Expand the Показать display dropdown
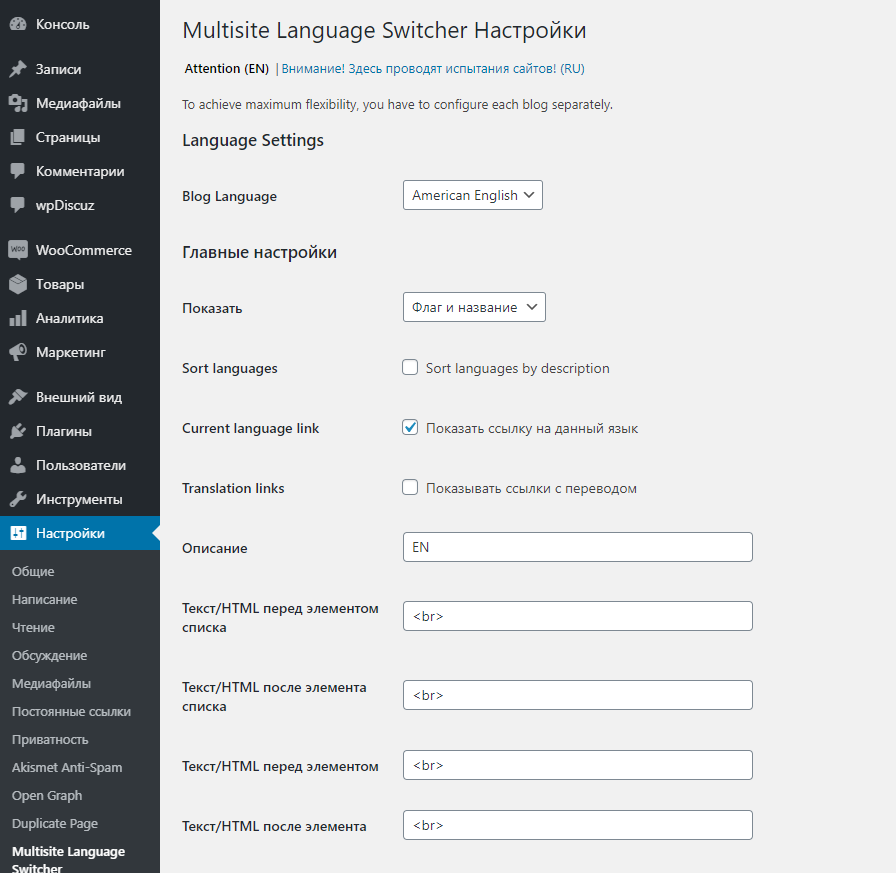This screenshot has height=873, width=896. pos(474,308)
